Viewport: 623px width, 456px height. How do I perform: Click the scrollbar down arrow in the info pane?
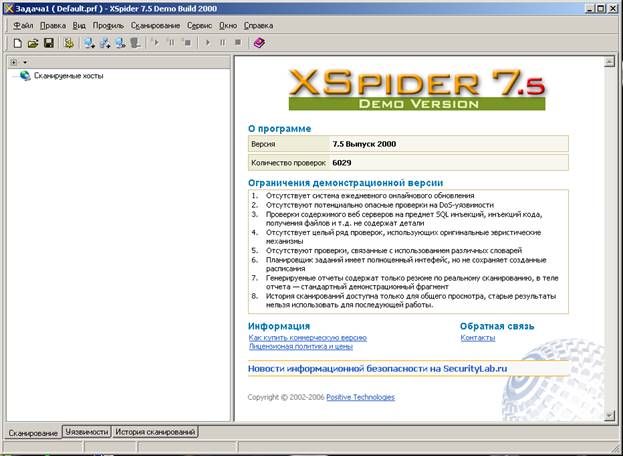point(609,415)
